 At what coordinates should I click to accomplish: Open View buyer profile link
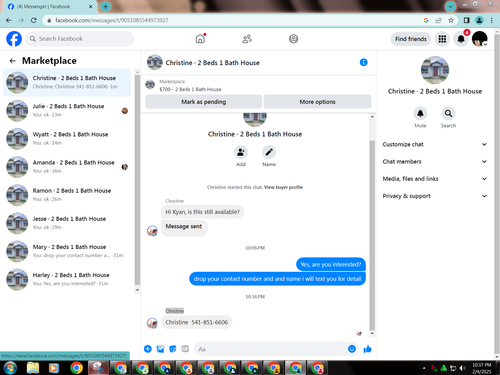tap(283, 187)
